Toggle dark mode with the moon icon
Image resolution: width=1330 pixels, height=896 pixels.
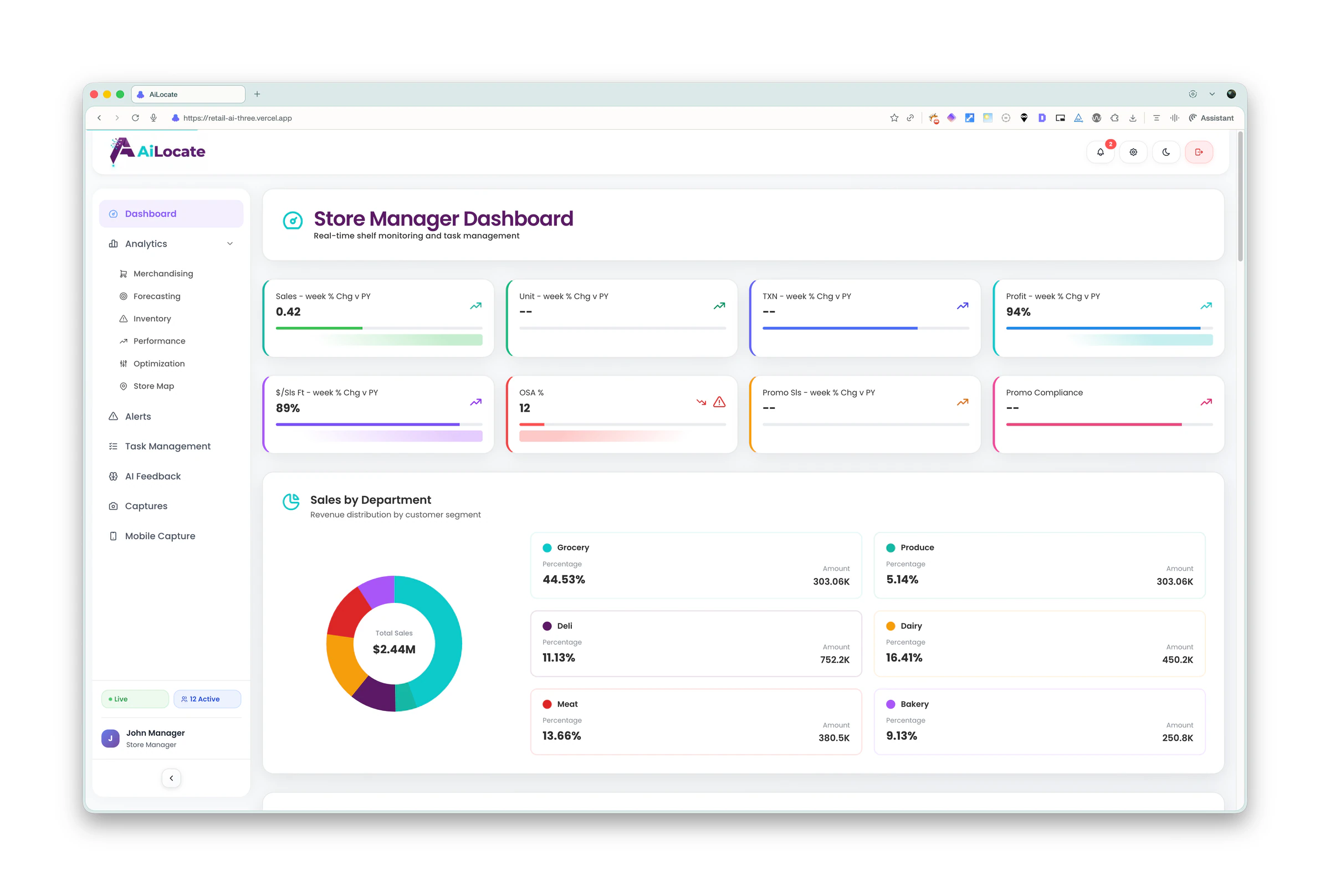[1166, 152]
